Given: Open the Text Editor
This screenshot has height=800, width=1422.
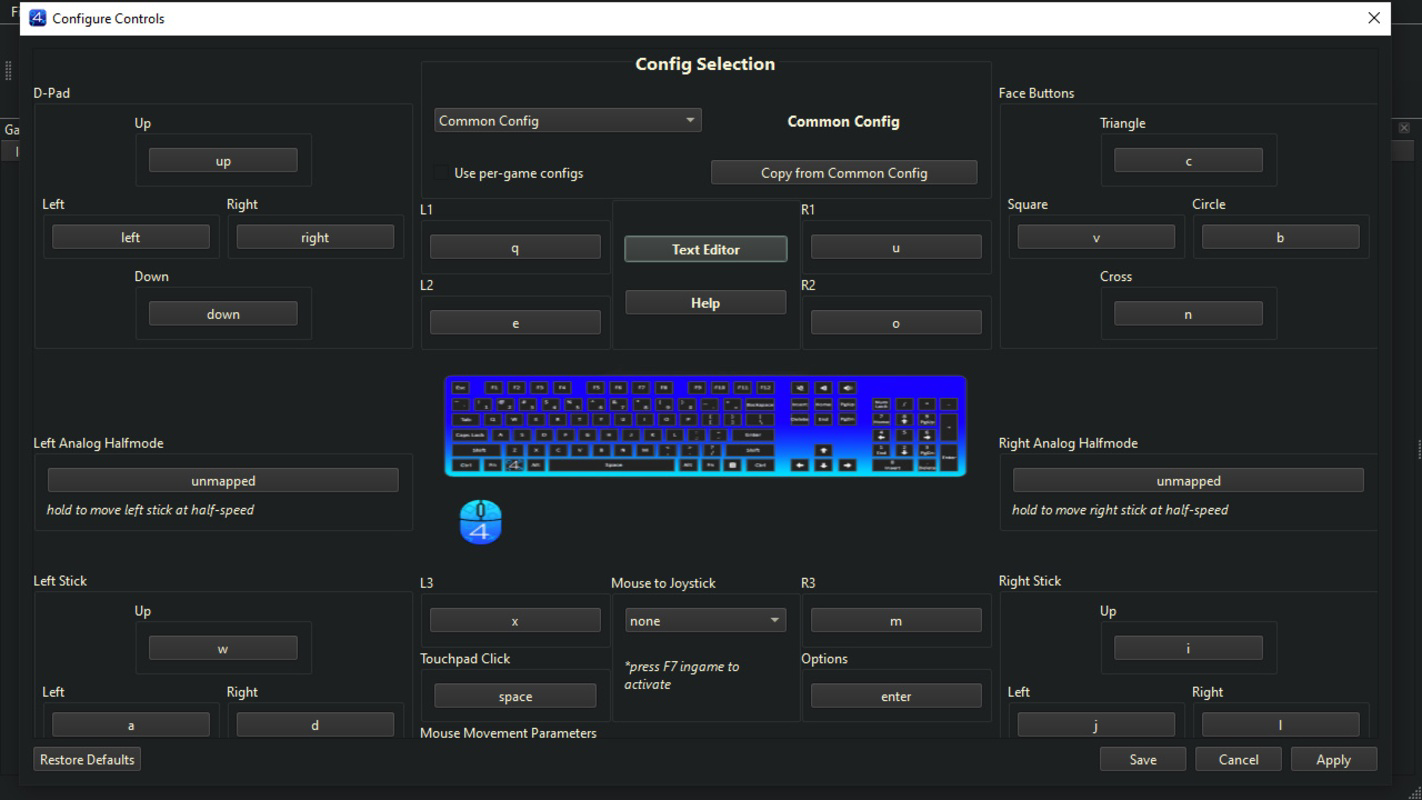Looking at the screenshot, I should [706, 249].
